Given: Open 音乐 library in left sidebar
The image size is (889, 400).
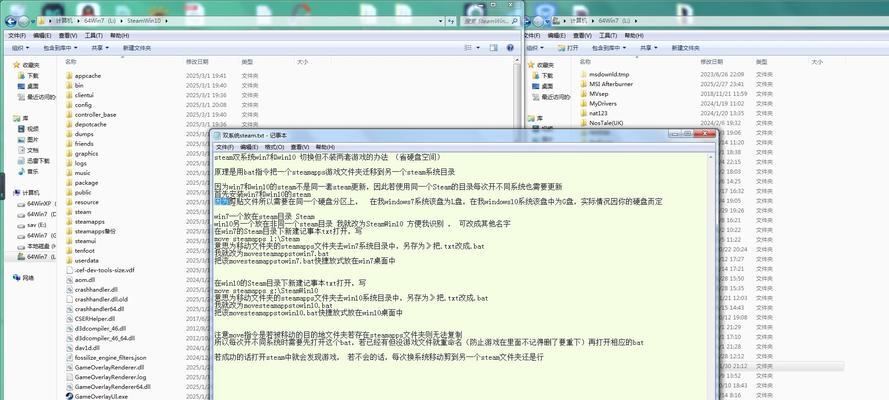Looking at the screenshot, I should pyautogui.click(x=28, y=172).
